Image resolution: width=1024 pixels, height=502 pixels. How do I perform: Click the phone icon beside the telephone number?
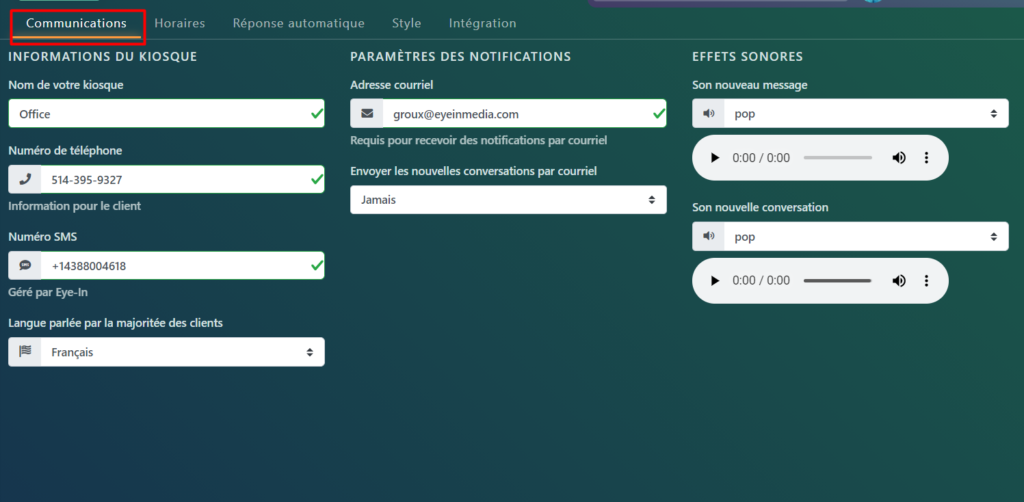[x=25, y=180]
